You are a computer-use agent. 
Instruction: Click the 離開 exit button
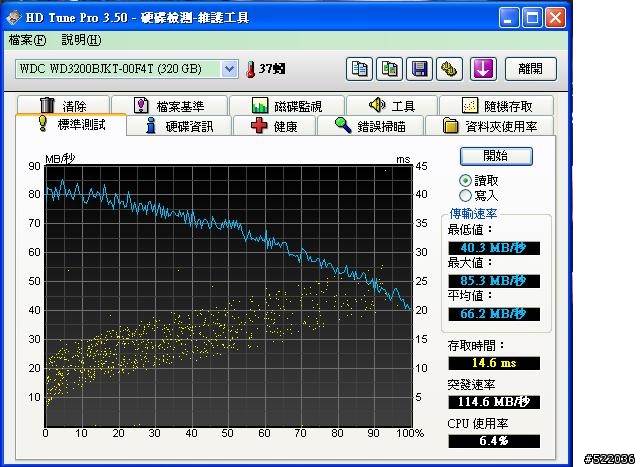coord(531,69)
